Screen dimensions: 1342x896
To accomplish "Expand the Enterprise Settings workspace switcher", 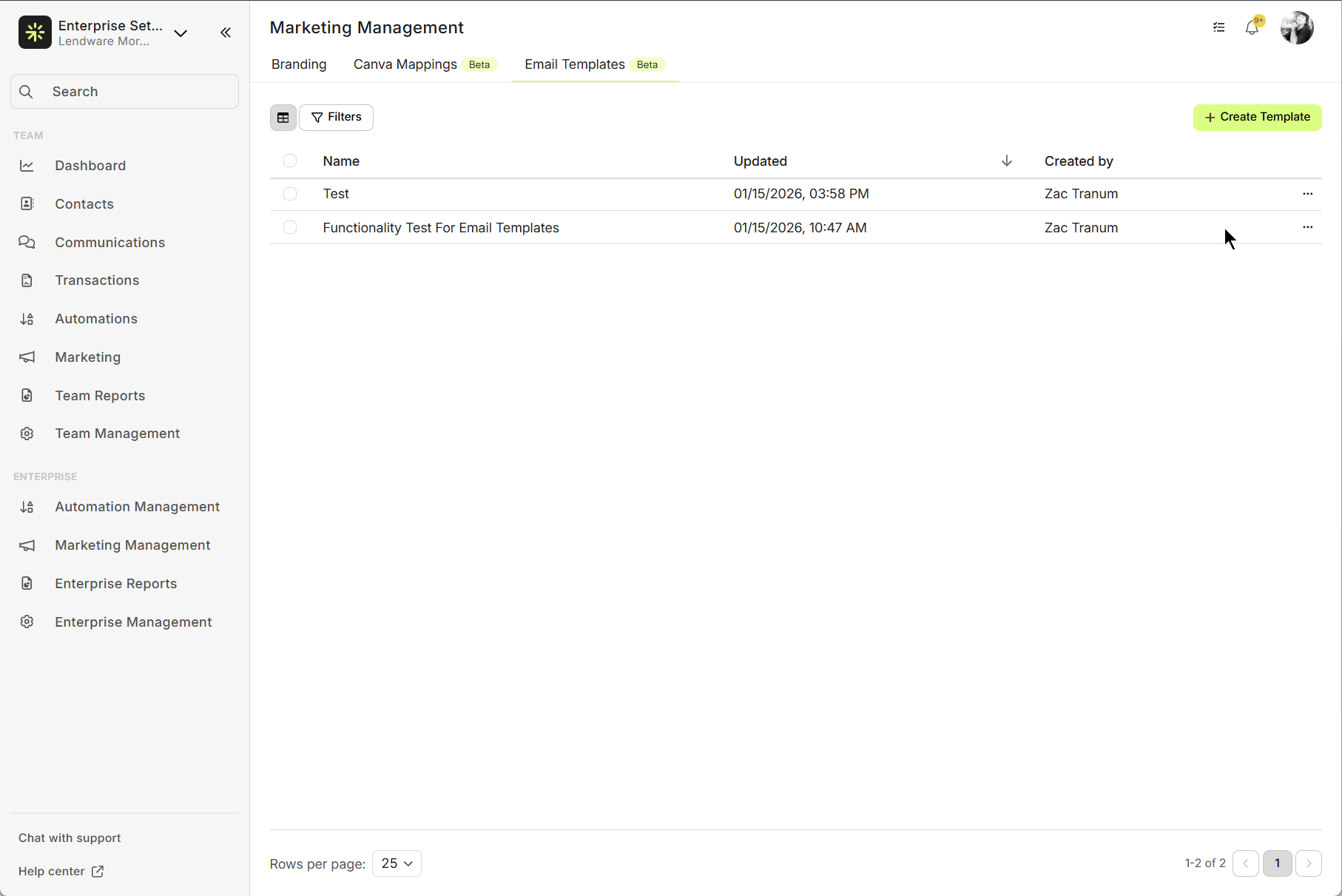I will (181, 33).
